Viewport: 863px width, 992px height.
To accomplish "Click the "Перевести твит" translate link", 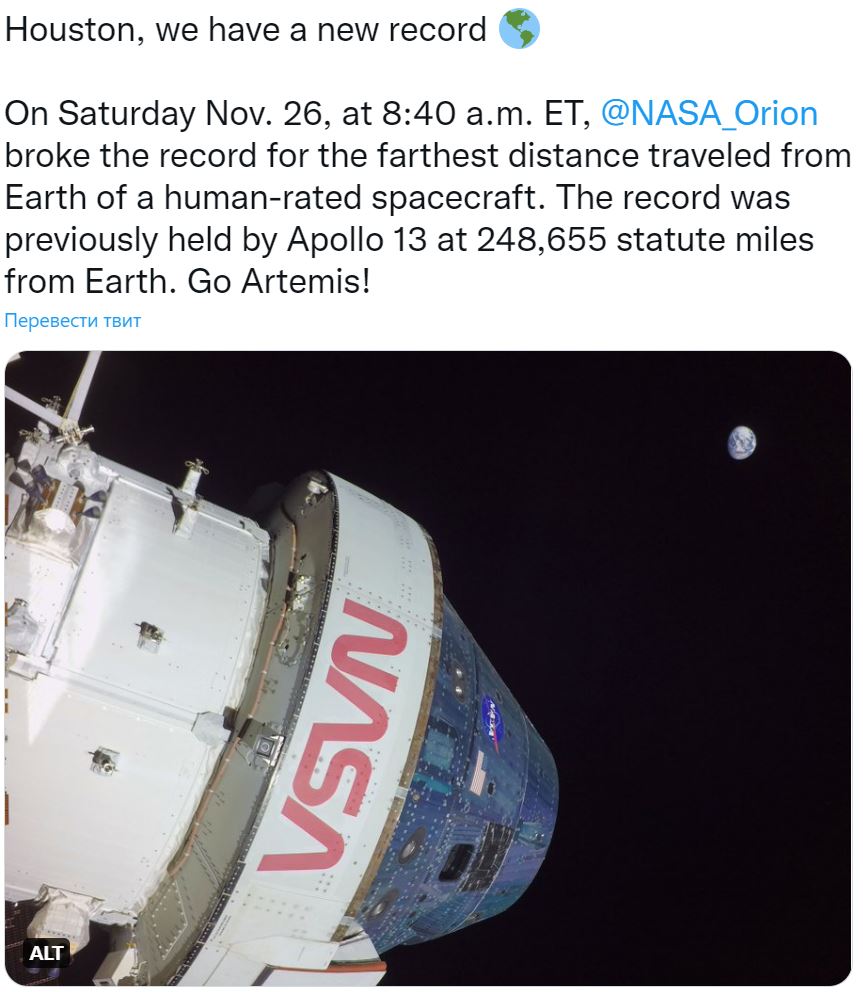I will (73, 321).
